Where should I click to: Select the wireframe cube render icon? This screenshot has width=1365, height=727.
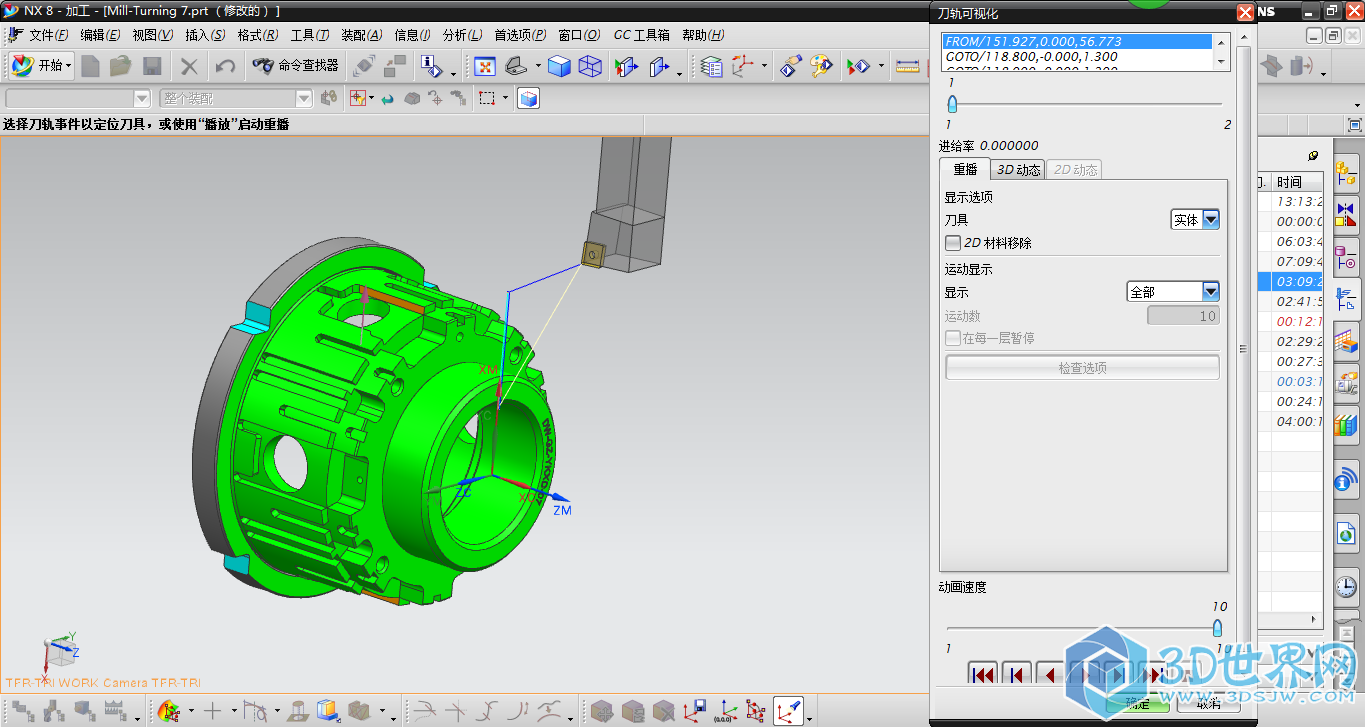point(590,67)
